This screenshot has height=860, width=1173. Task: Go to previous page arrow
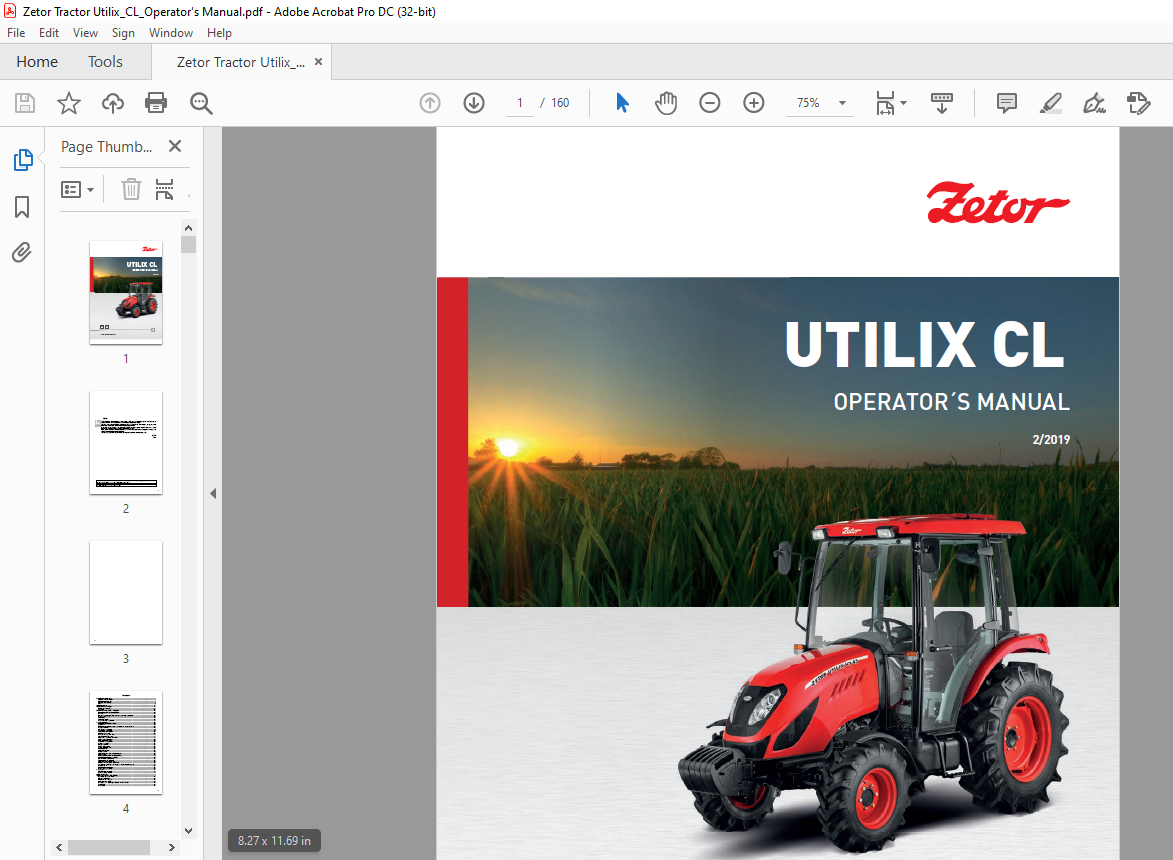coord(430,103)
